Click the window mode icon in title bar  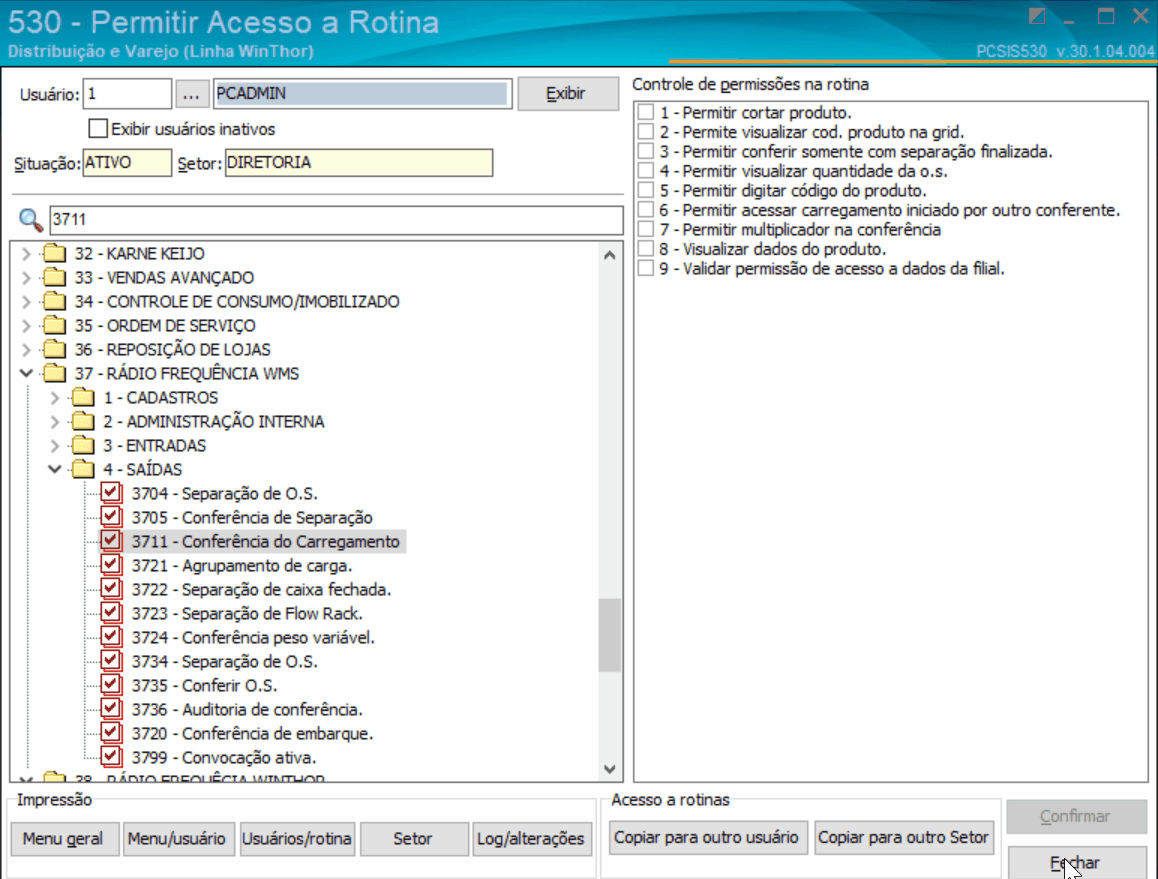pyautogui.click(x=1037, y=16)
